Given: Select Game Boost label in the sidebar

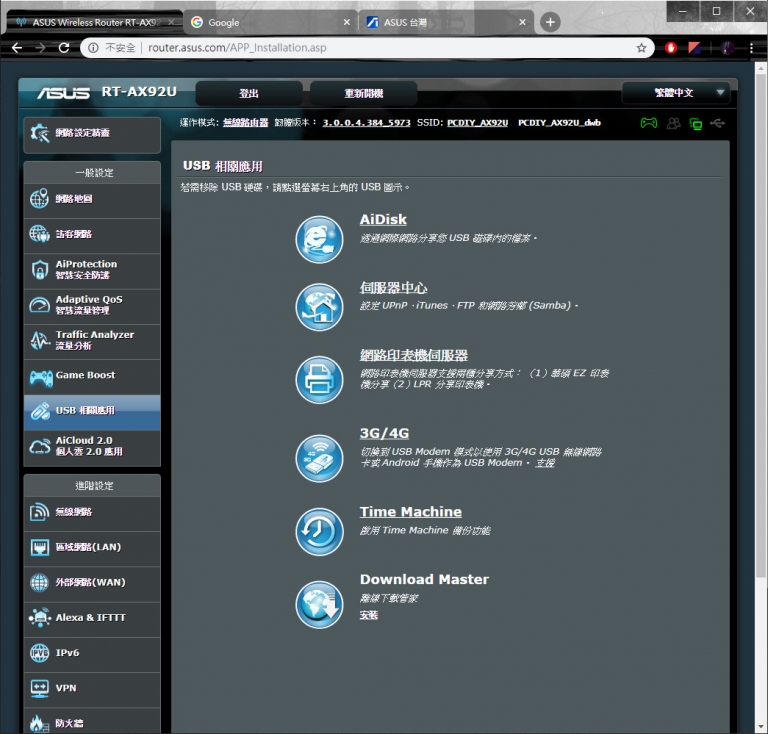Looking at the screenshot, I should (85, 375).
